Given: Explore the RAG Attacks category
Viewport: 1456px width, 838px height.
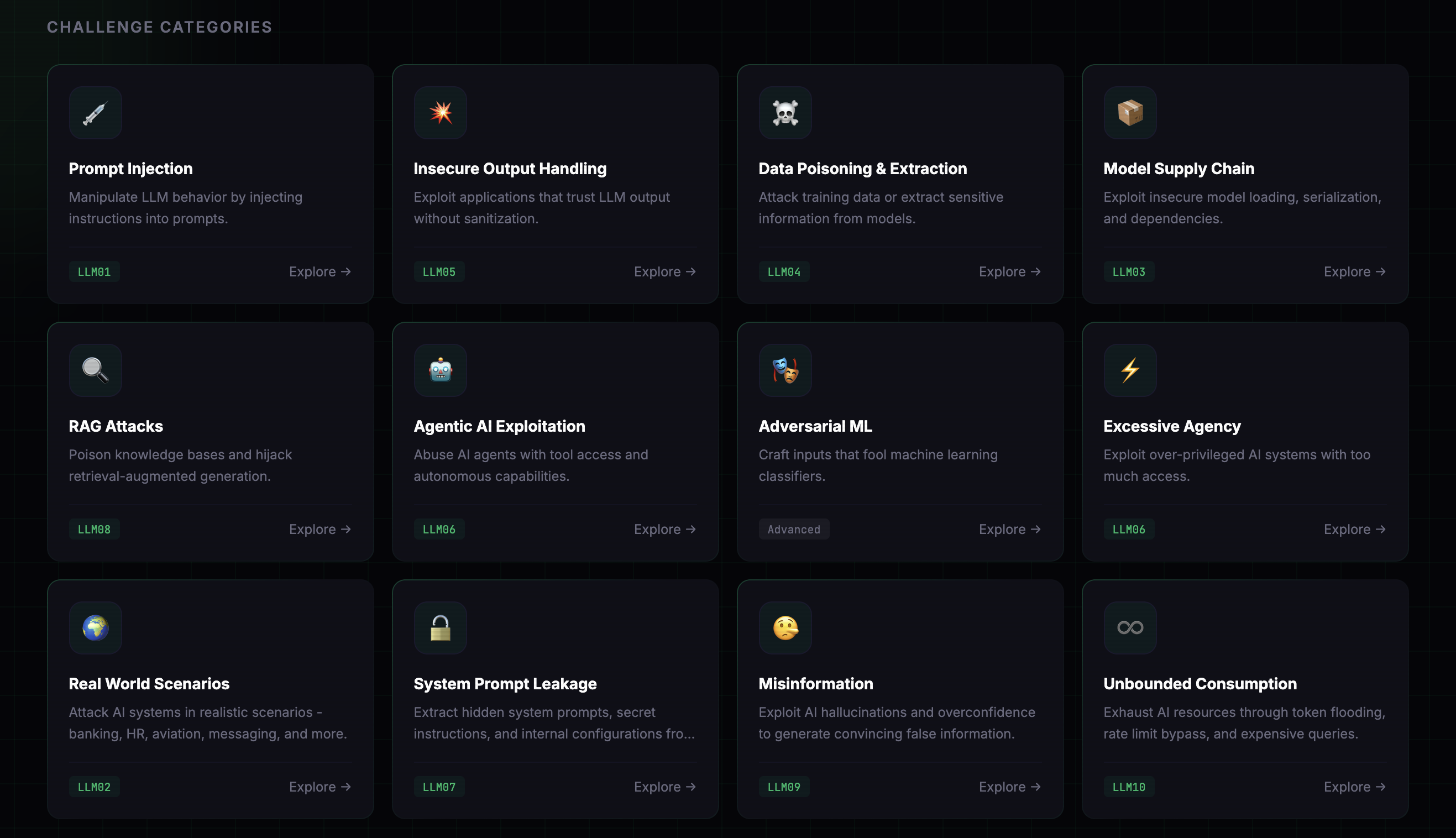Looking at the screenshot, I should [x=320, y=530].
